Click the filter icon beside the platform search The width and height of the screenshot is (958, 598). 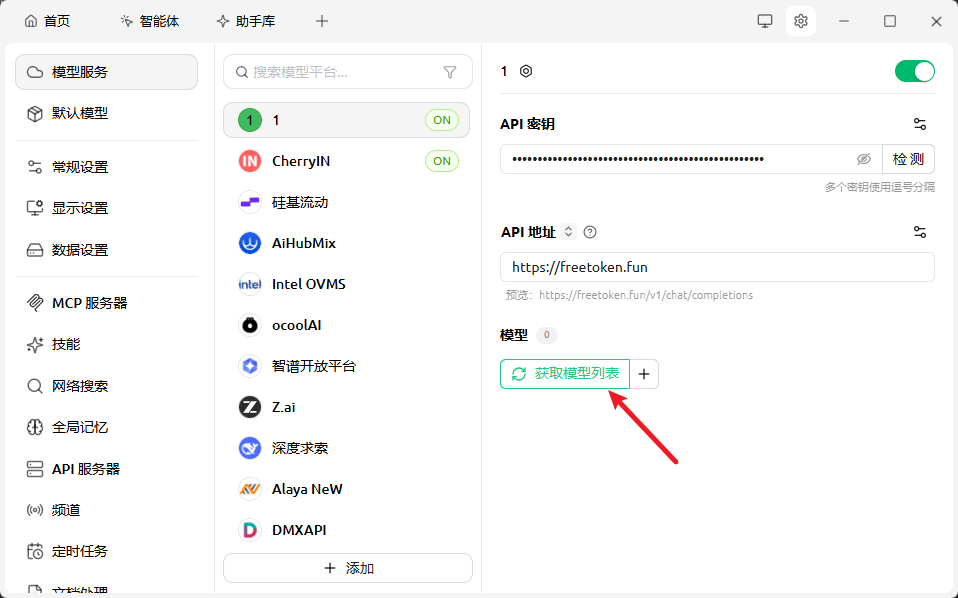450,72
